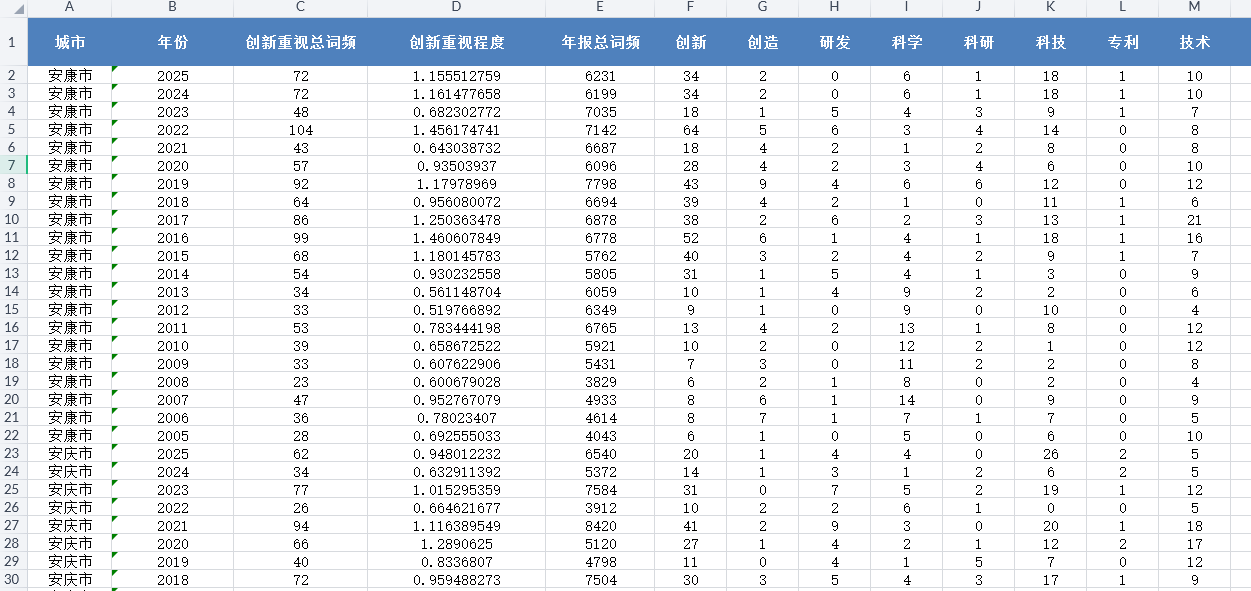Select row 1 header

pyautogui.click(x=12, y=42)
